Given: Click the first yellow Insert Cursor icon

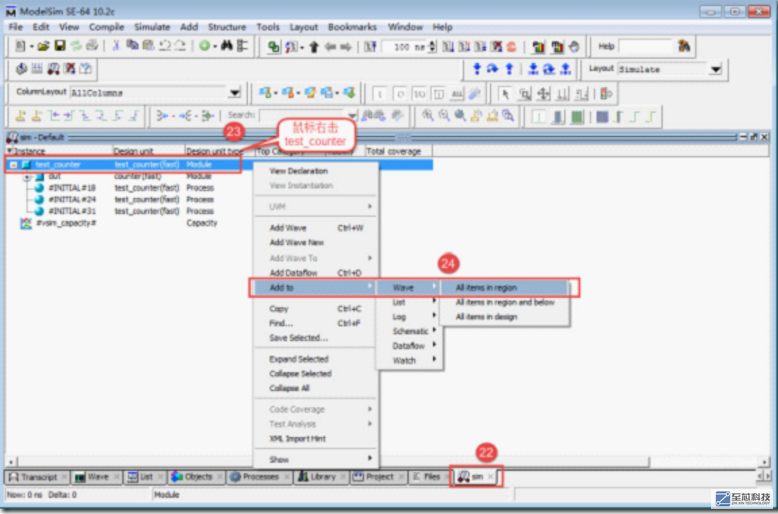Looking at the screenshot, I should click(x=21, y=116).
